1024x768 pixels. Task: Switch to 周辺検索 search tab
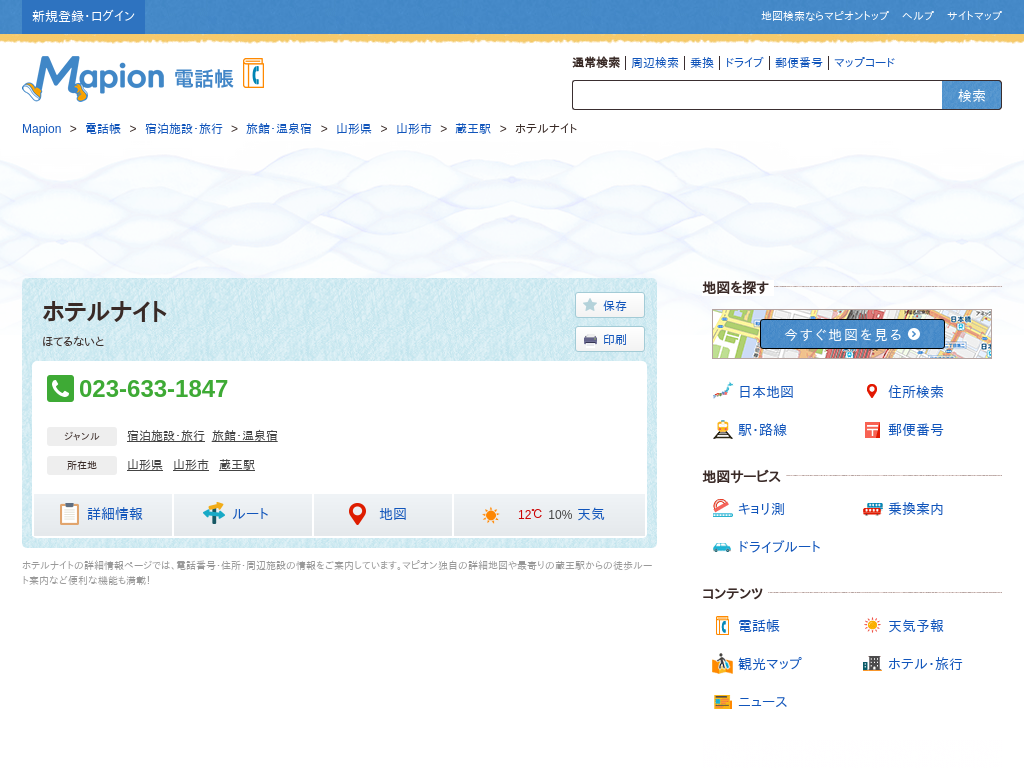pos(655,63)
